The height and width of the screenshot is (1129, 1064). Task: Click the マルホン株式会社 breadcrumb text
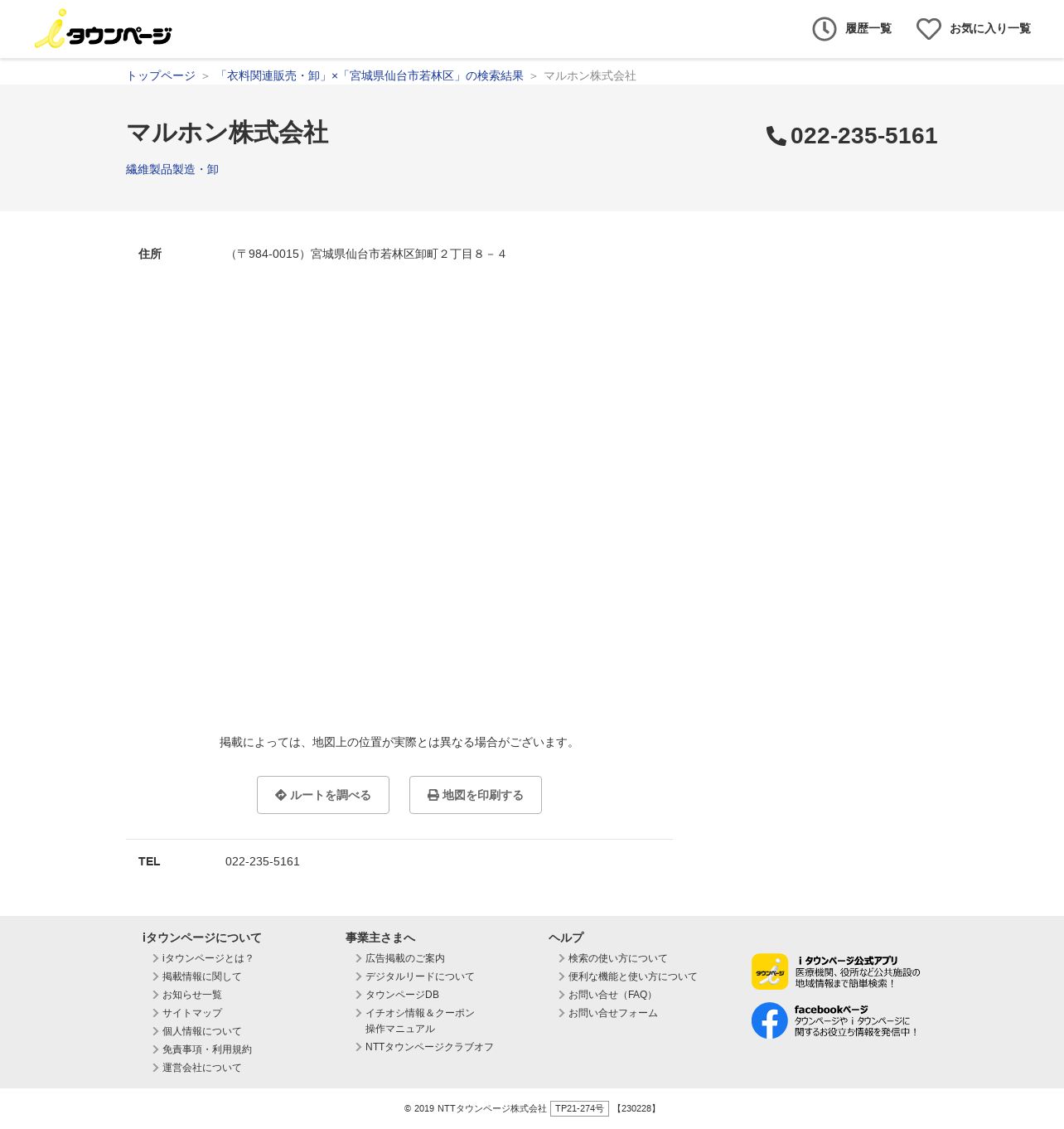[590, 75]
